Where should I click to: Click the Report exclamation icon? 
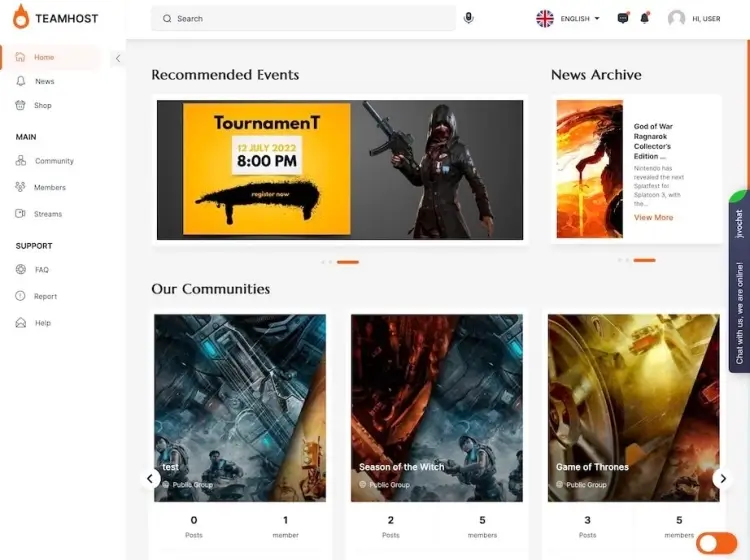pos(20,296)
